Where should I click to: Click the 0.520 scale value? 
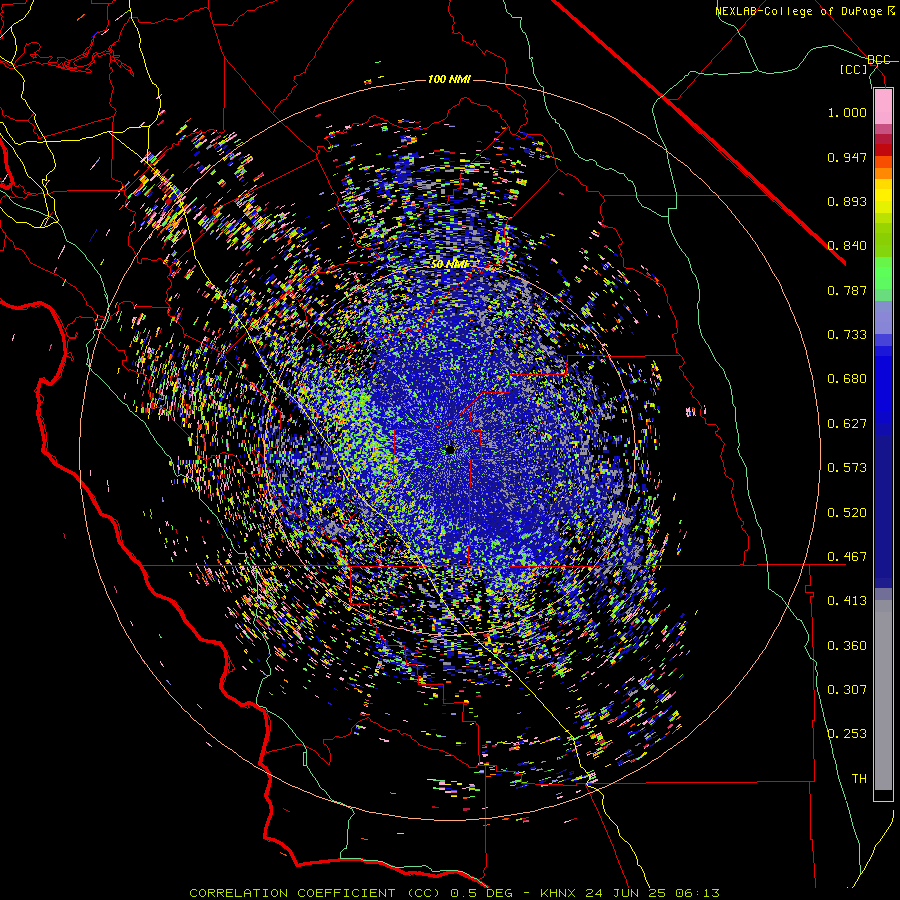point(847,513)
